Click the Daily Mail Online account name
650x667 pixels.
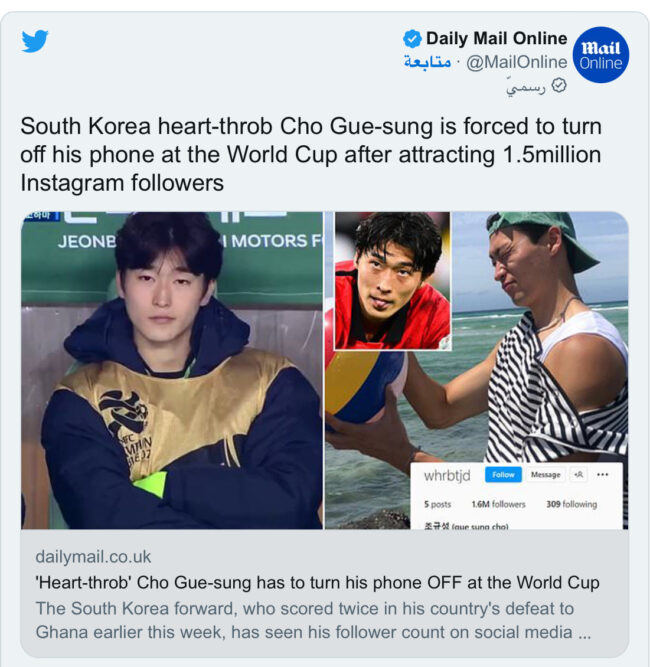click(496, 38)
